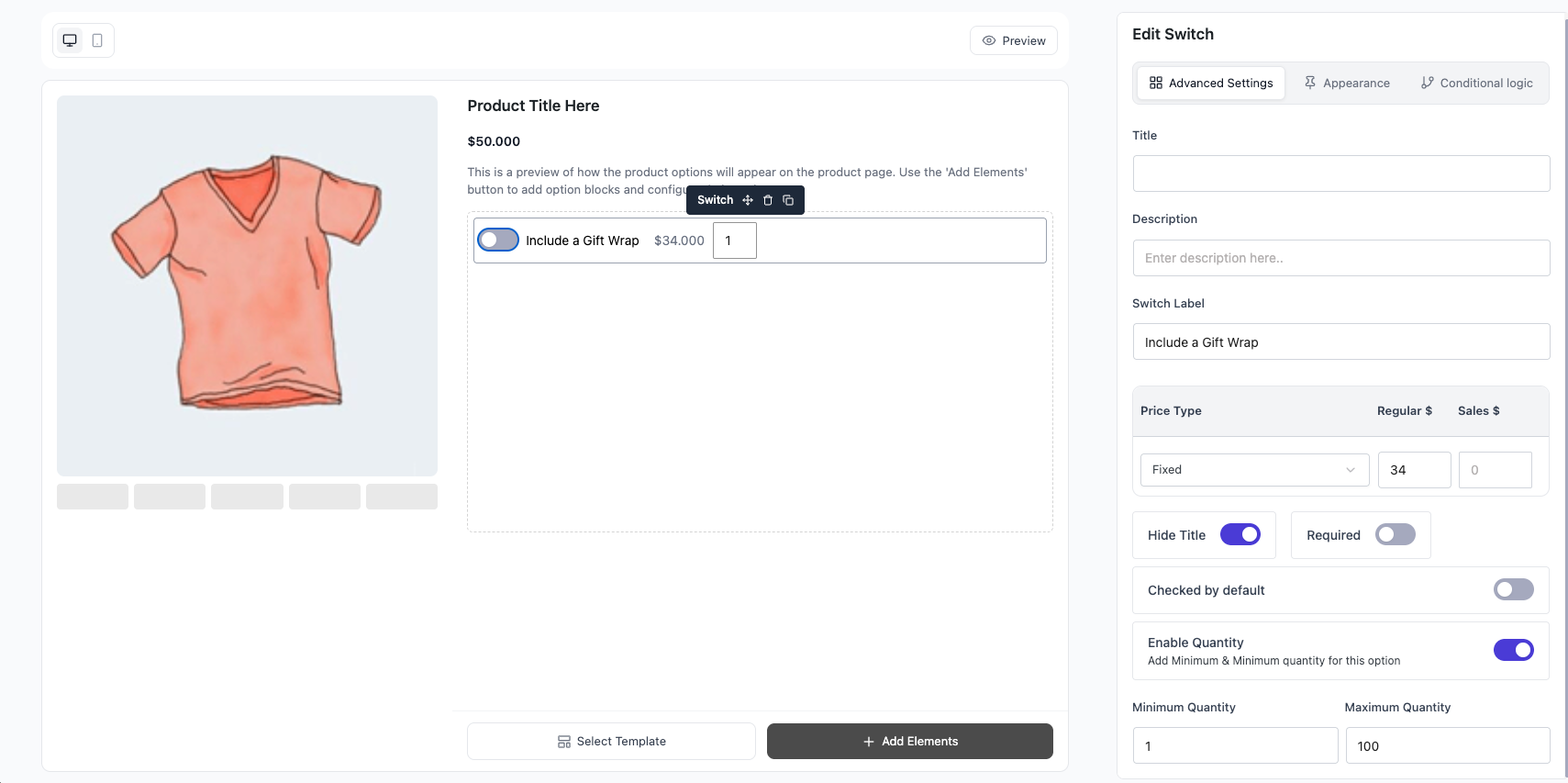This screenshot has width=1568, height=783.
Task: Open the Preview button
Action: 1014,40
